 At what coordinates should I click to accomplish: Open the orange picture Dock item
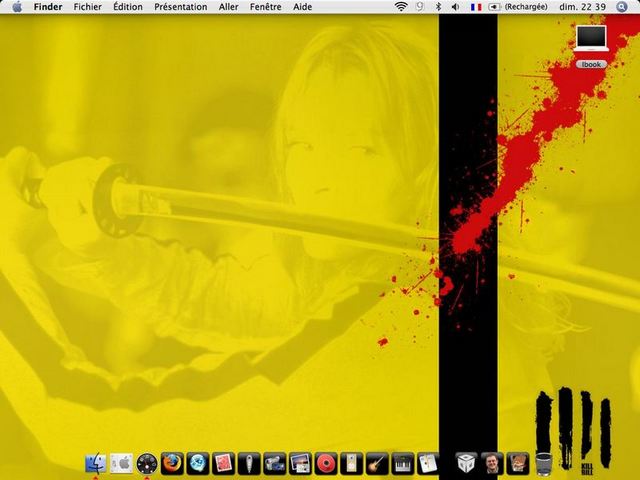pyautogui.click(x=518, y=463)
